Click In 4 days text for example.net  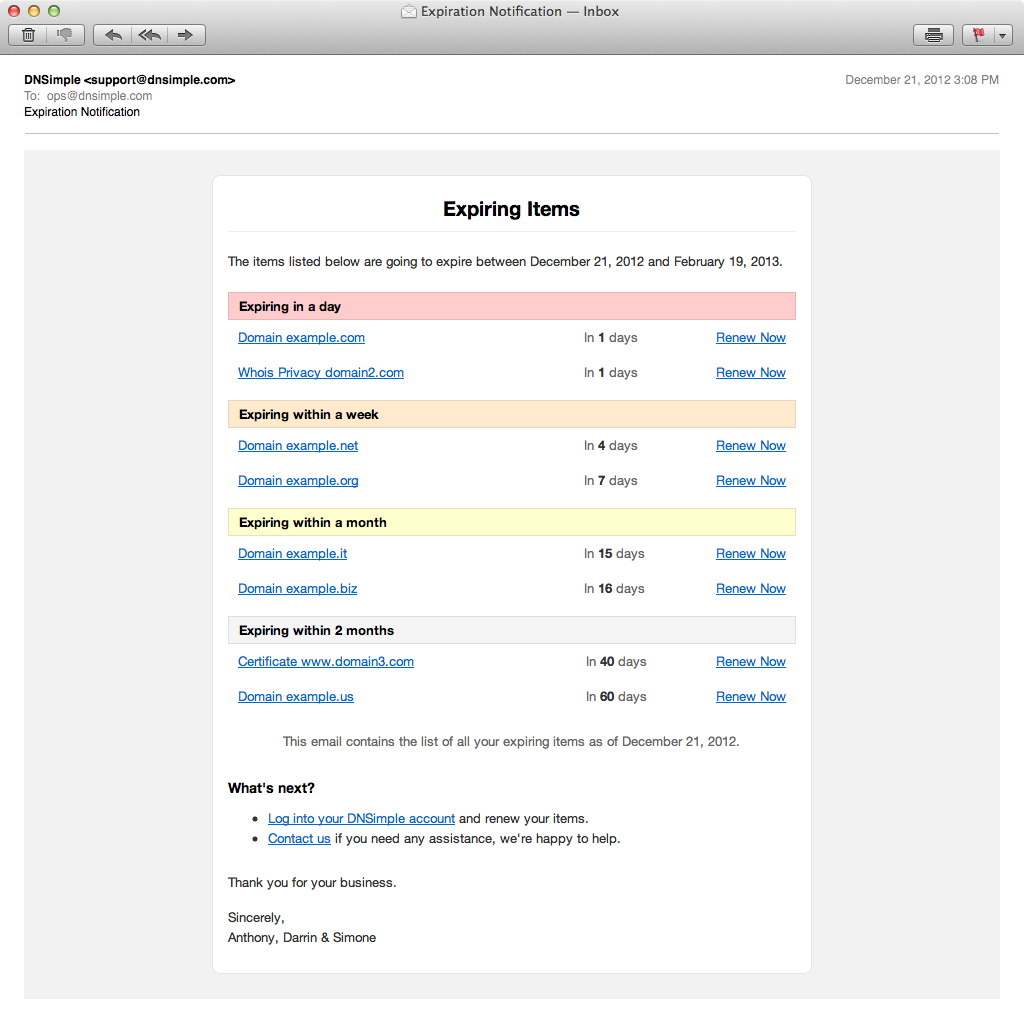click(x=611, y=446)
